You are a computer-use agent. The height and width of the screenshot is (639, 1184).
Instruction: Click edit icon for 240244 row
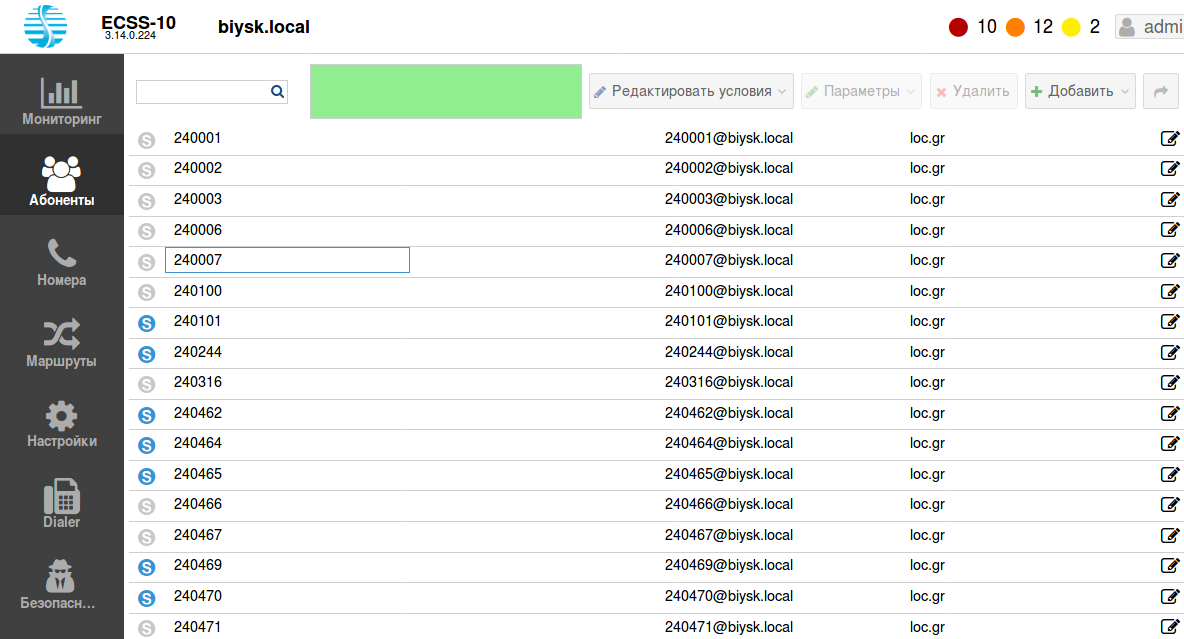[x=1169, y=353]
